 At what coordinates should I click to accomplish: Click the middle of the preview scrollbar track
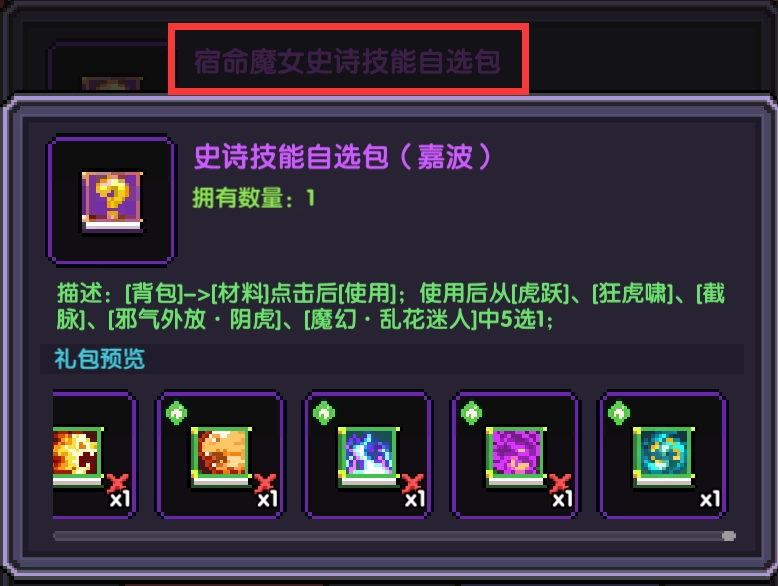tap(394, 536)
